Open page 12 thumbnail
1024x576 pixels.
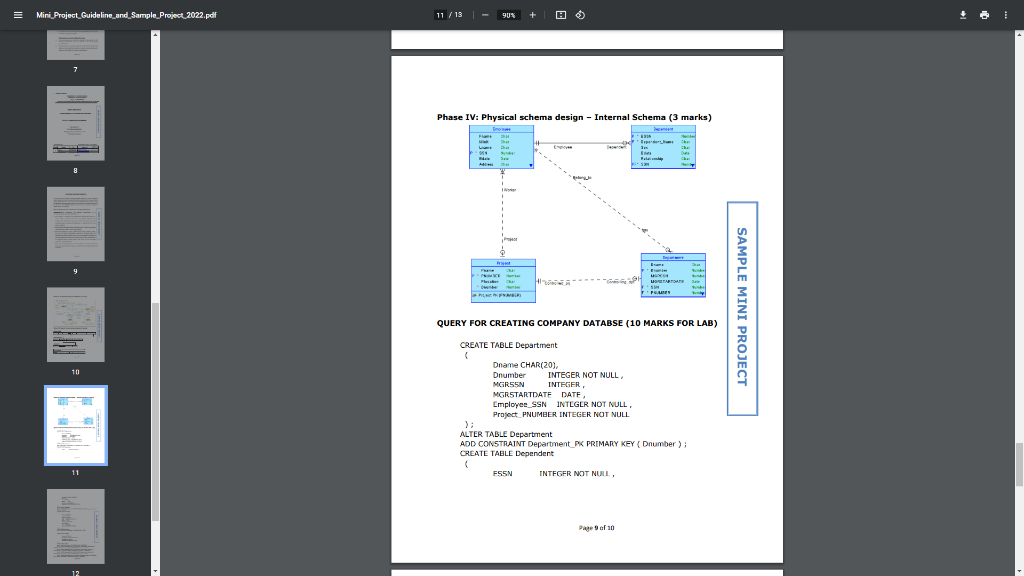pos(76,526)
